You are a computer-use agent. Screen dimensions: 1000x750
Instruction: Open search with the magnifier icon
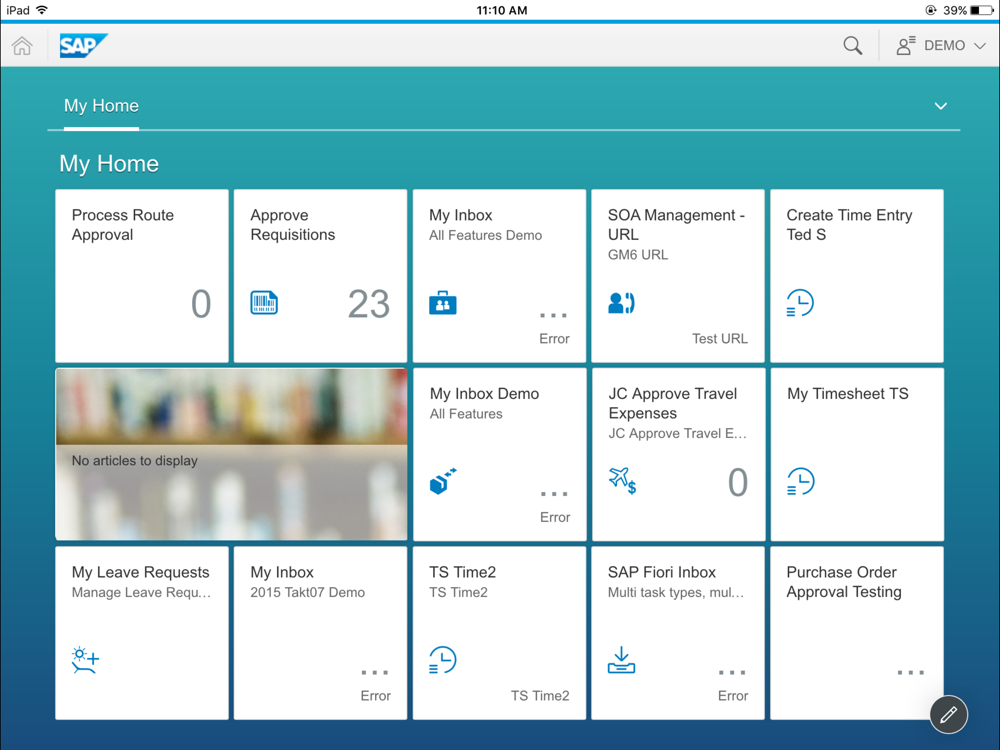coord(852,46)
